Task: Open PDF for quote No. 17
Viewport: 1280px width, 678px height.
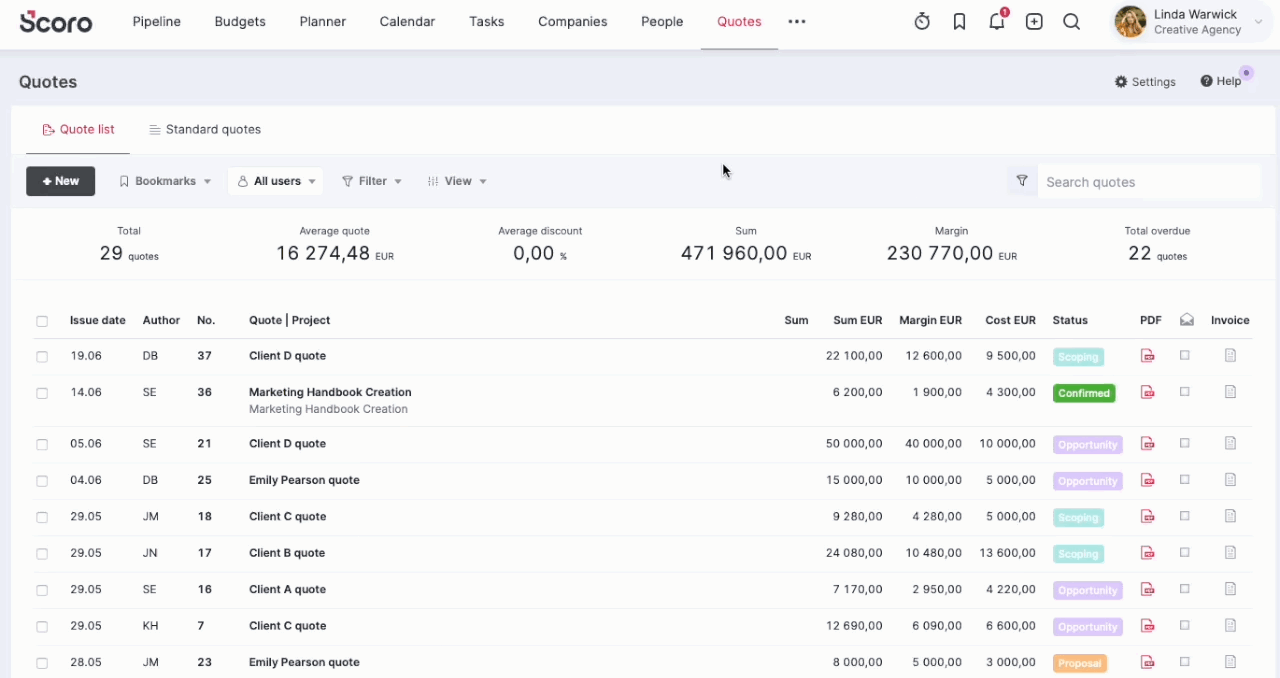Action: coord(1148,553)
